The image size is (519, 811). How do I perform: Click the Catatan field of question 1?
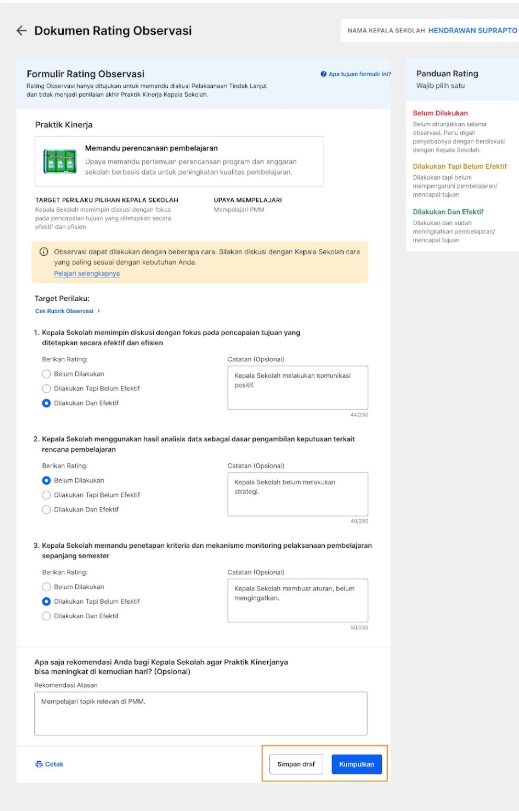point(298,387)
